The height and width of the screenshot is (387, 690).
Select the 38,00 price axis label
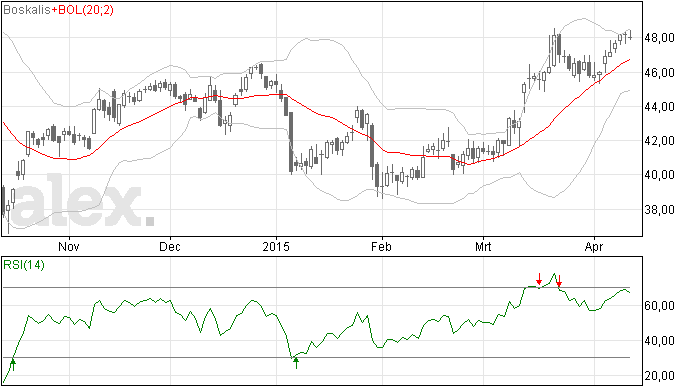point(659,210)
